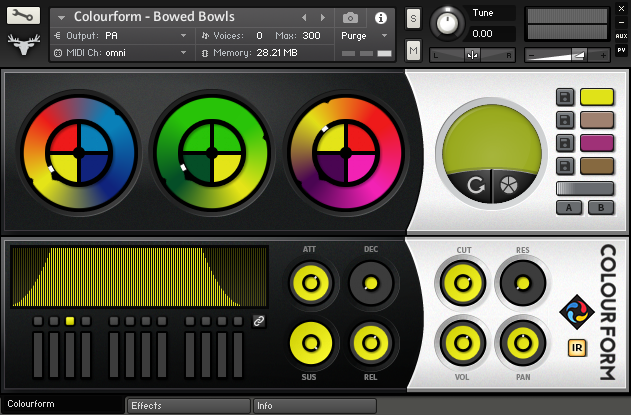Image resolution: width=631 pixels, height=415 pixels.
Task: Click the pink quadrant of third colour wheel
Action: pos(361,168)
